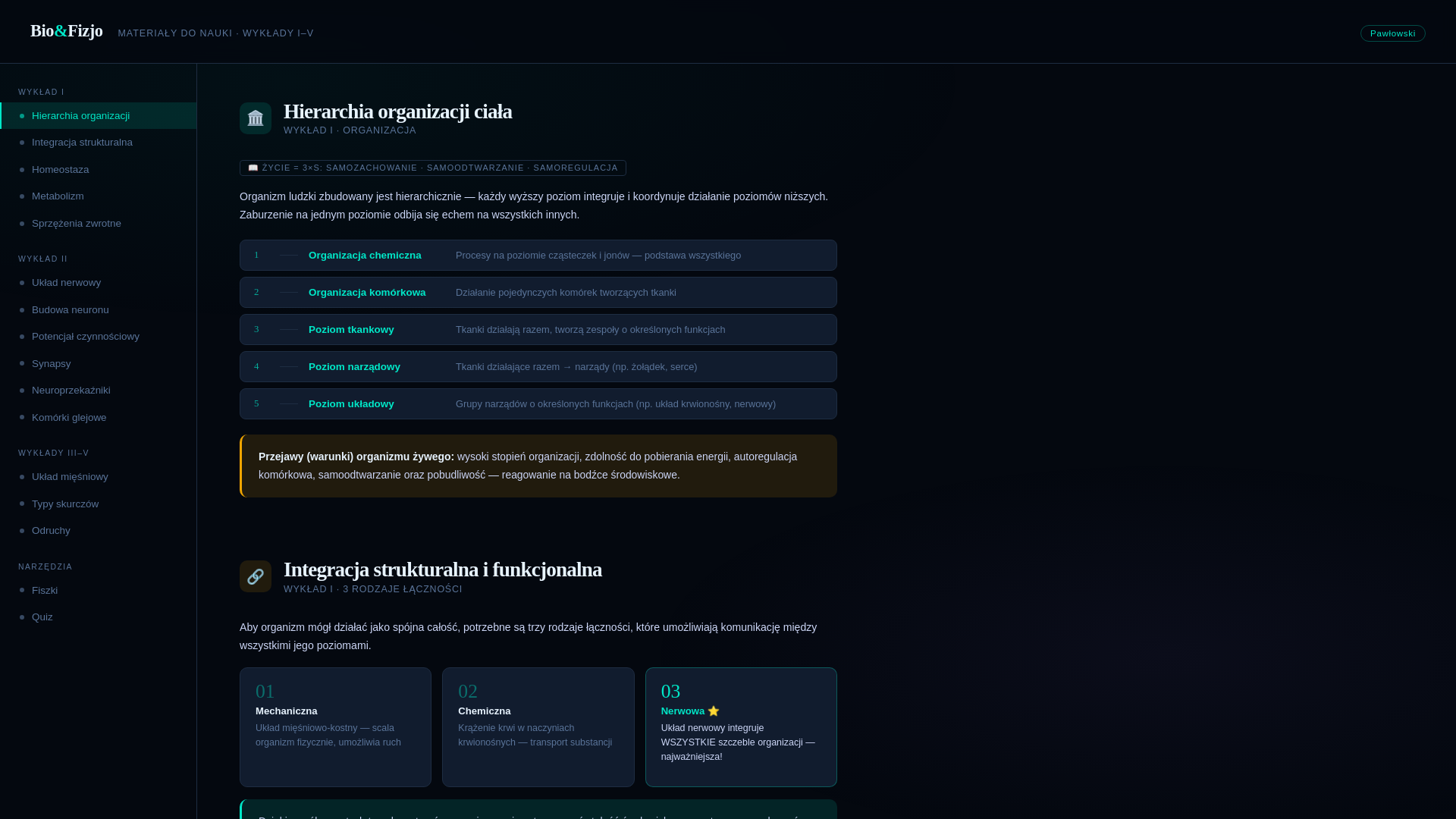This screenshot has width=1456, height=819.
Task: Open Neuroprzekaźniki topic
Action: pyautogui.click(x=99, y=391)
